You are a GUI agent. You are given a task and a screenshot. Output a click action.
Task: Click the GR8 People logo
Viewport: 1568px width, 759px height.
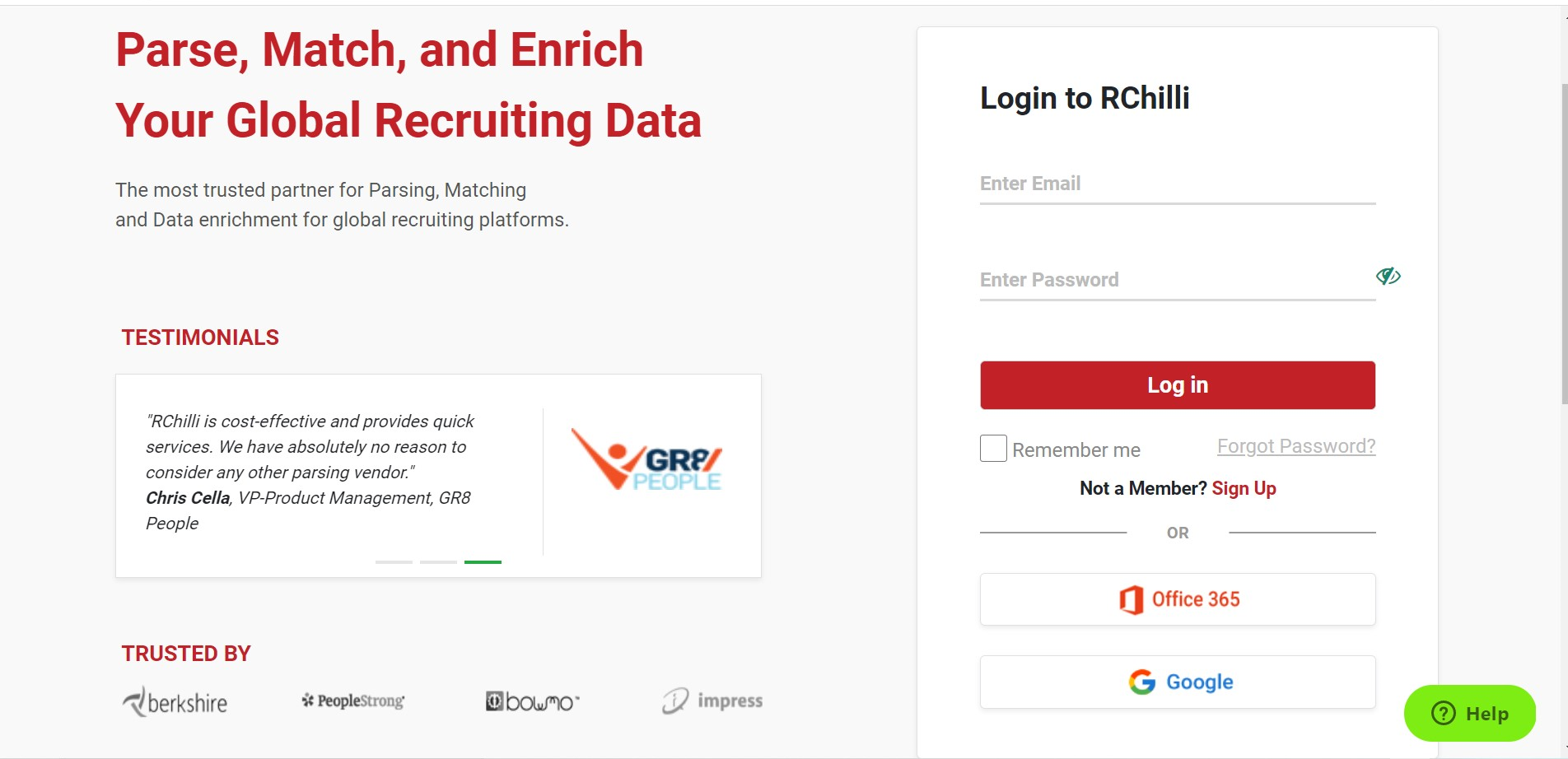pyautogui.click(x=646, y=459)
